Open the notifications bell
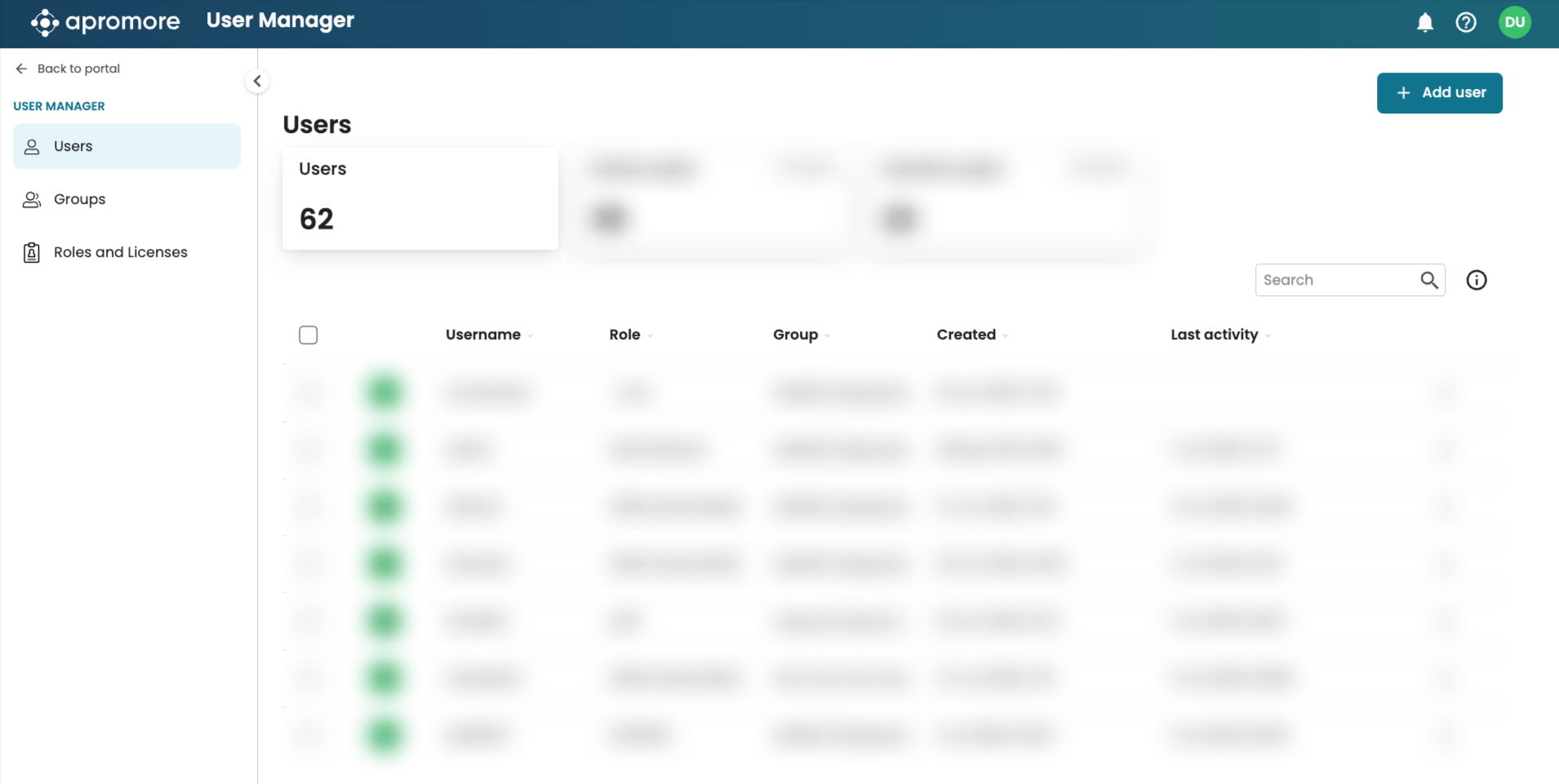1559x784 pixels. pos(1424,23)
